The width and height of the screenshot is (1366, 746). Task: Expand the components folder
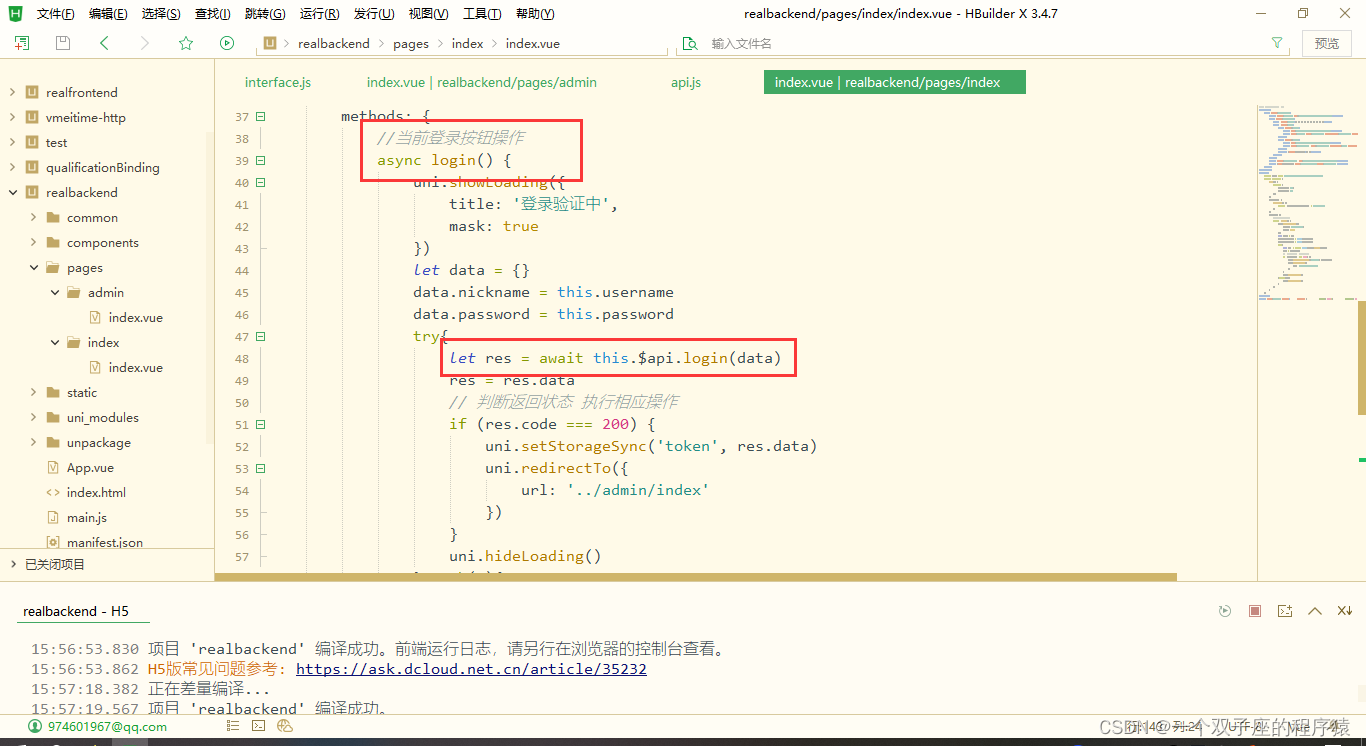[x=33, y=242]
